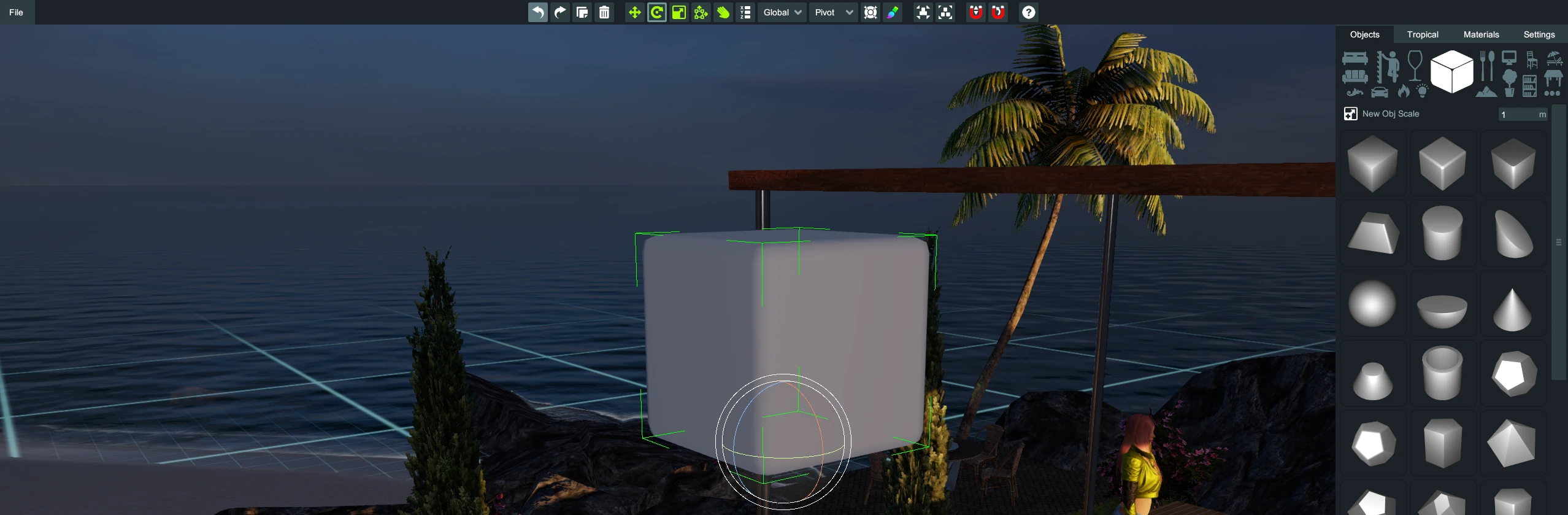The image size is (1568, 515).
Task: Open the three-dots more categories icon
Action: coord(1552,93)
